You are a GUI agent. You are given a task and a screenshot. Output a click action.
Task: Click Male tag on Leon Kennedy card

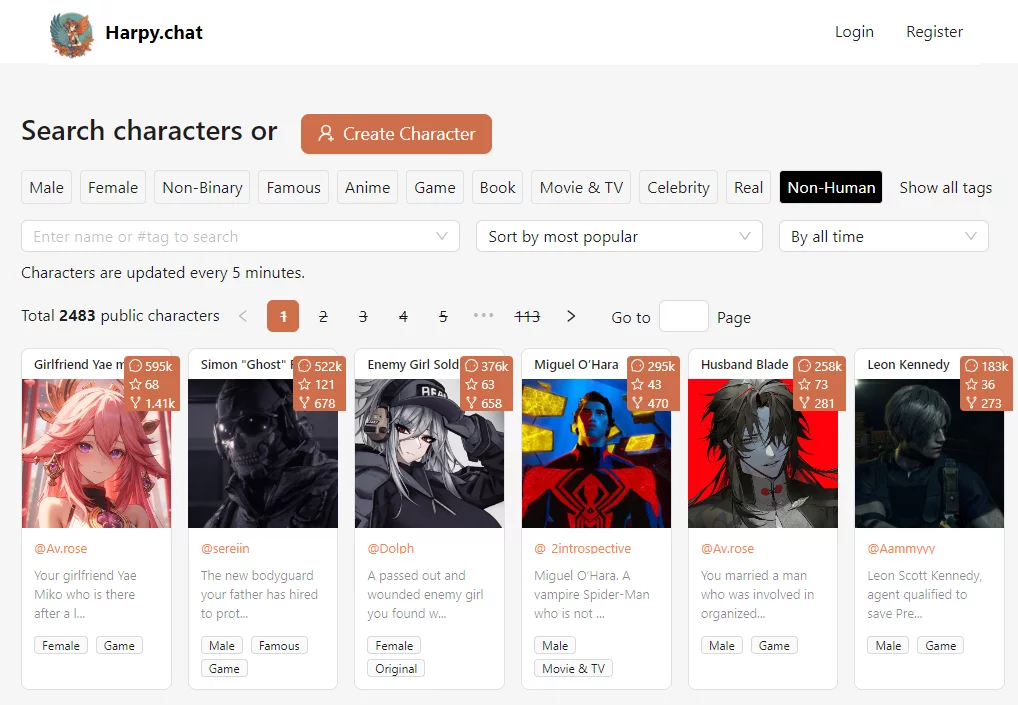pos(888,645)
